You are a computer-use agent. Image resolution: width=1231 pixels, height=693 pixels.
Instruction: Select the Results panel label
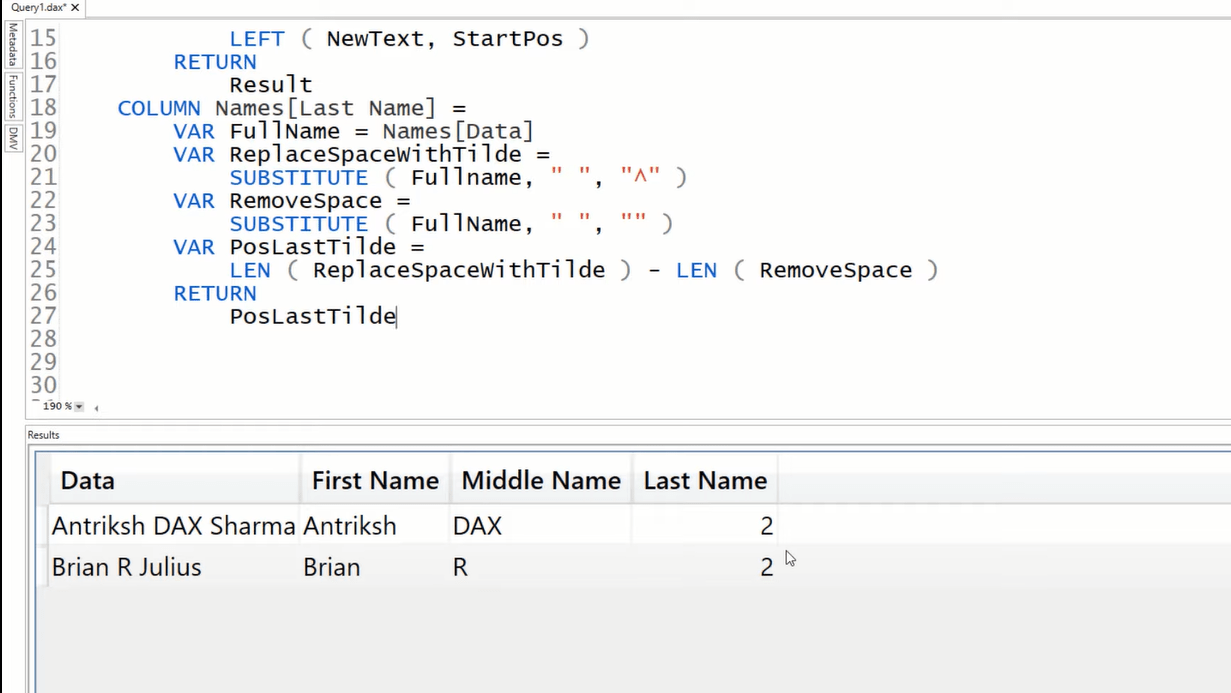click(x=43, y=435)
